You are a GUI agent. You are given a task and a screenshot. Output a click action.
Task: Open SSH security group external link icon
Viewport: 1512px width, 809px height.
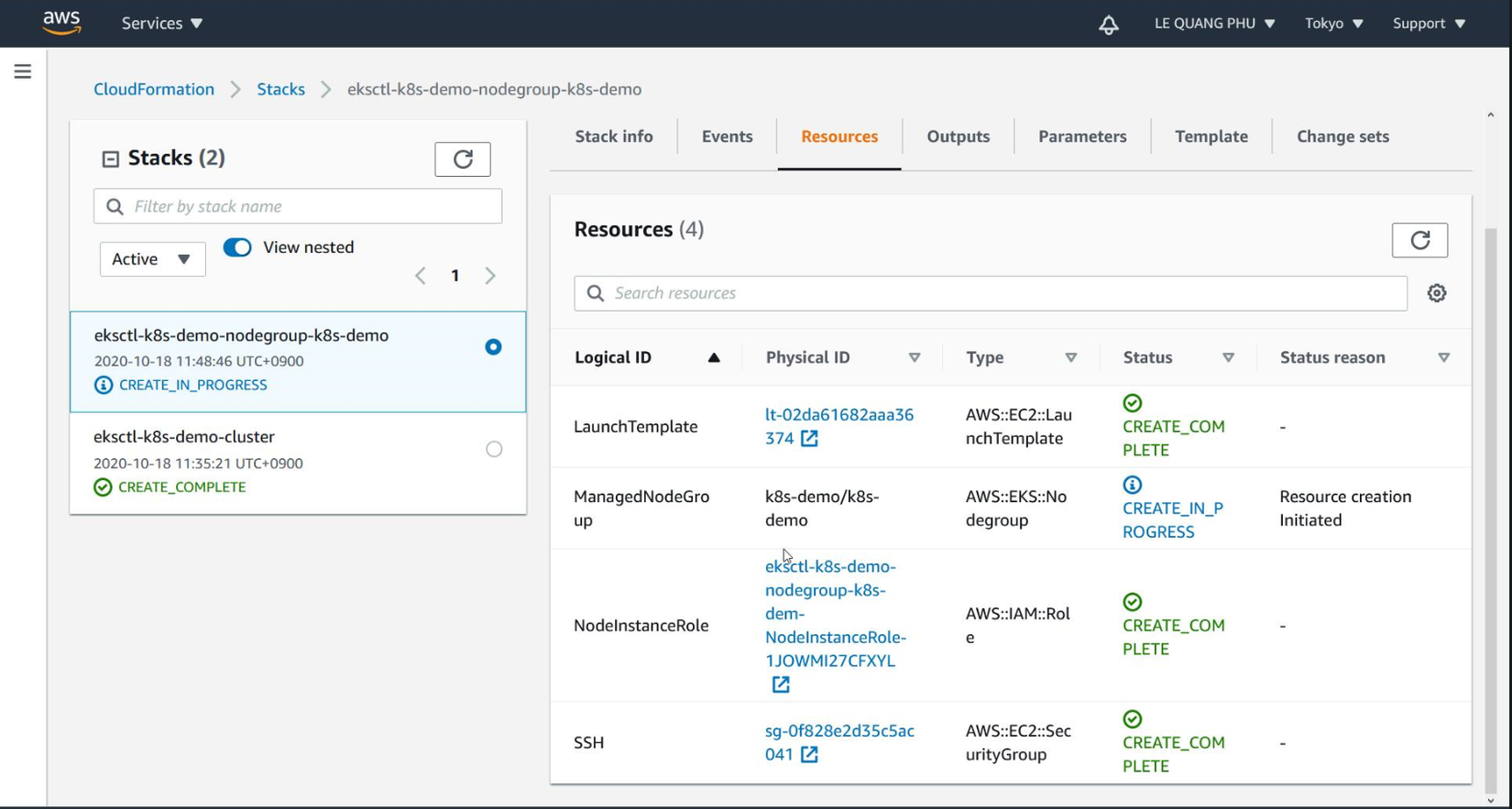pyautogui.click(x=809, y=755)
